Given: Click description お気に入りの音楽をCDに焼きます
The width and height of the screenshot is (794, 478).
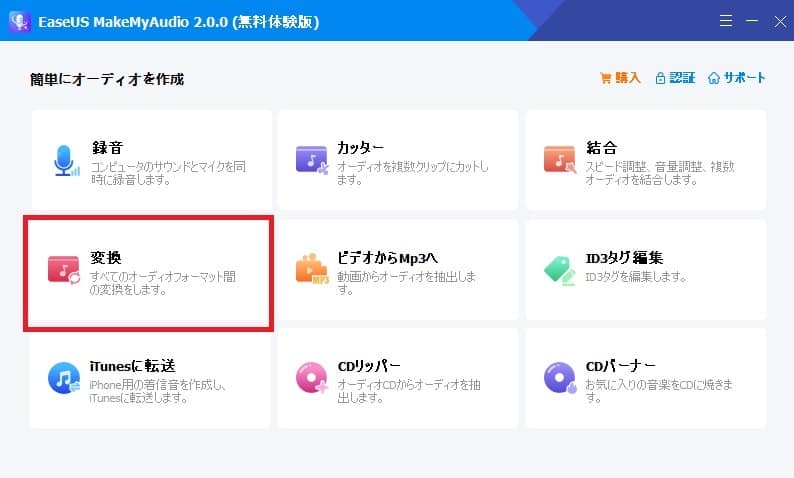Looking at the screenshot, I should (659, 391).
